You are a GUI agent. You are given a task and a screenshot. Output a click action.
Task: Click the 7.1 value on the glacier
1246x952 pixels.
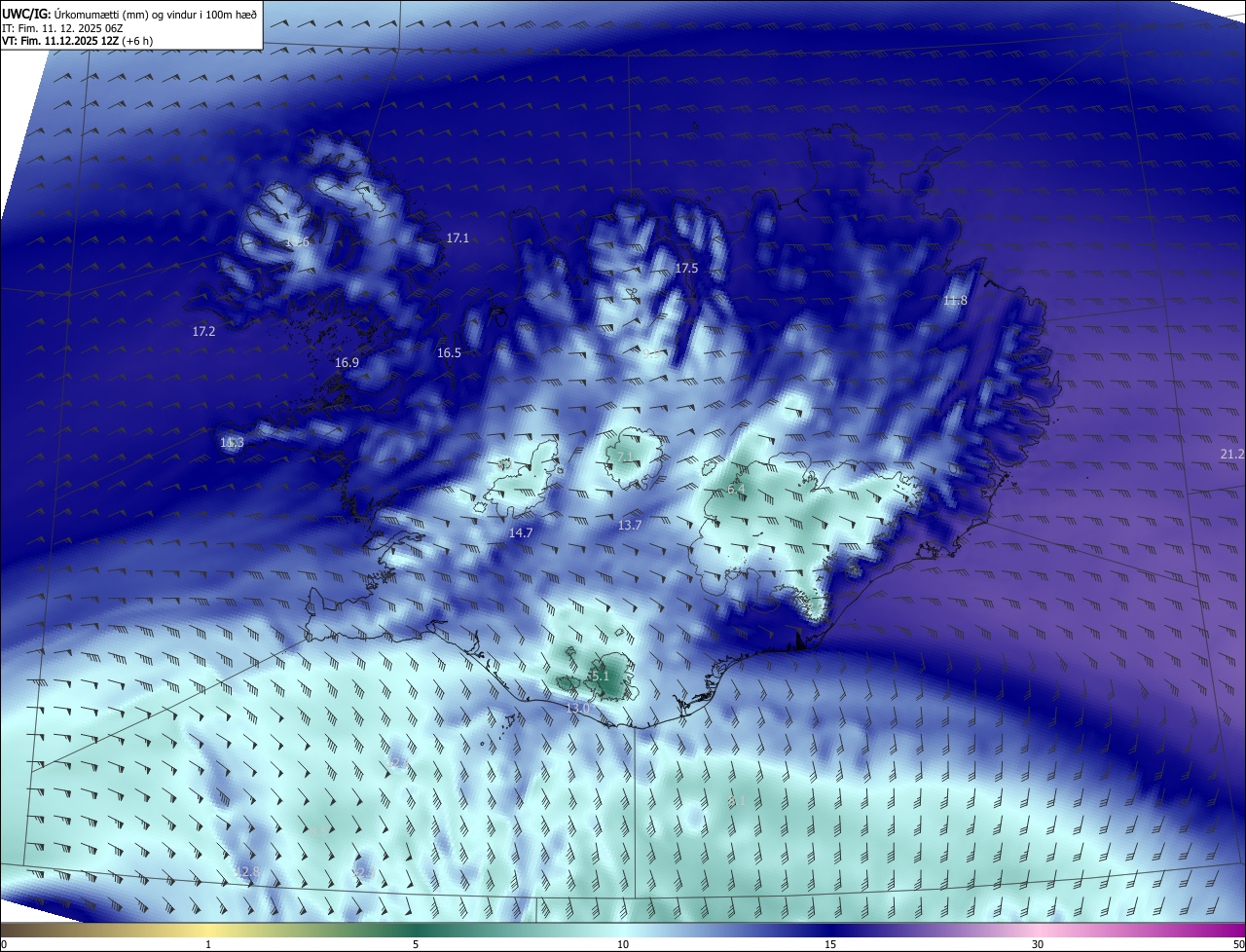(625, 457)
